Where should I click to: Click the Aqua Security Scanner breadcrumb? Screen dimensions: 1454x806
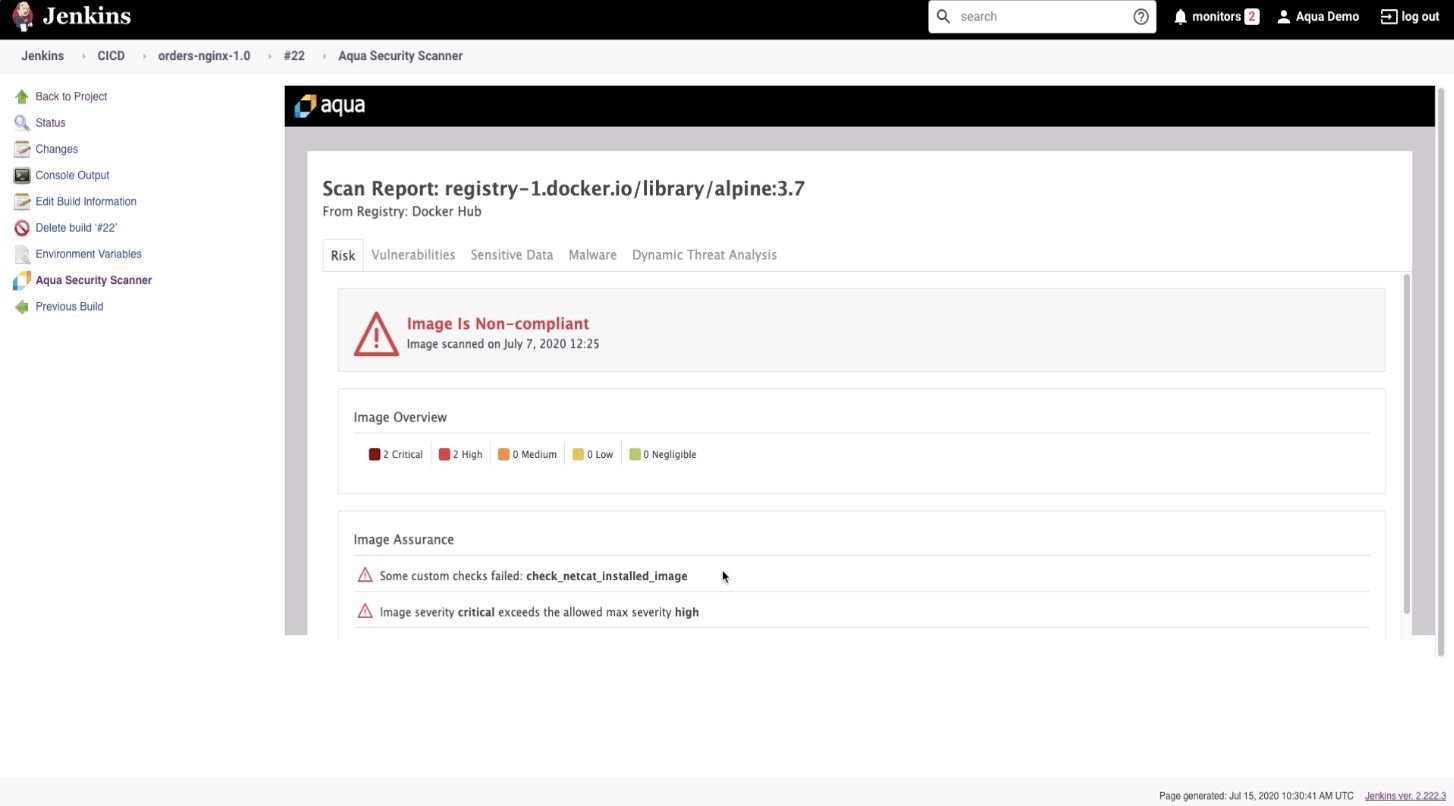(x=400, y=56)
